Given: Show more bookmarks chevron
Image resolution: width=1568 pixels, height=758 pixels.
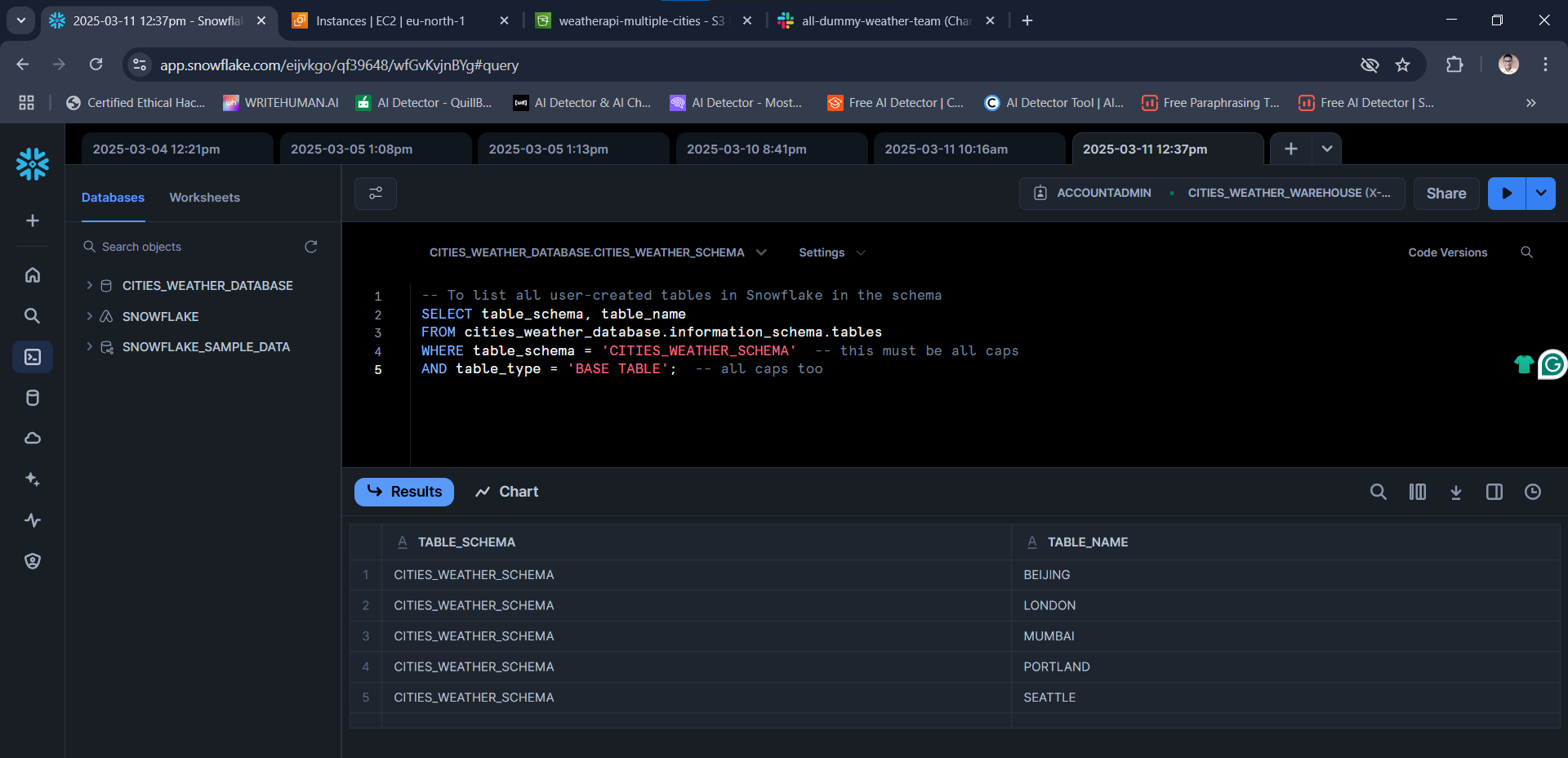Looking at the screenshot, I should coord(1531,103).
